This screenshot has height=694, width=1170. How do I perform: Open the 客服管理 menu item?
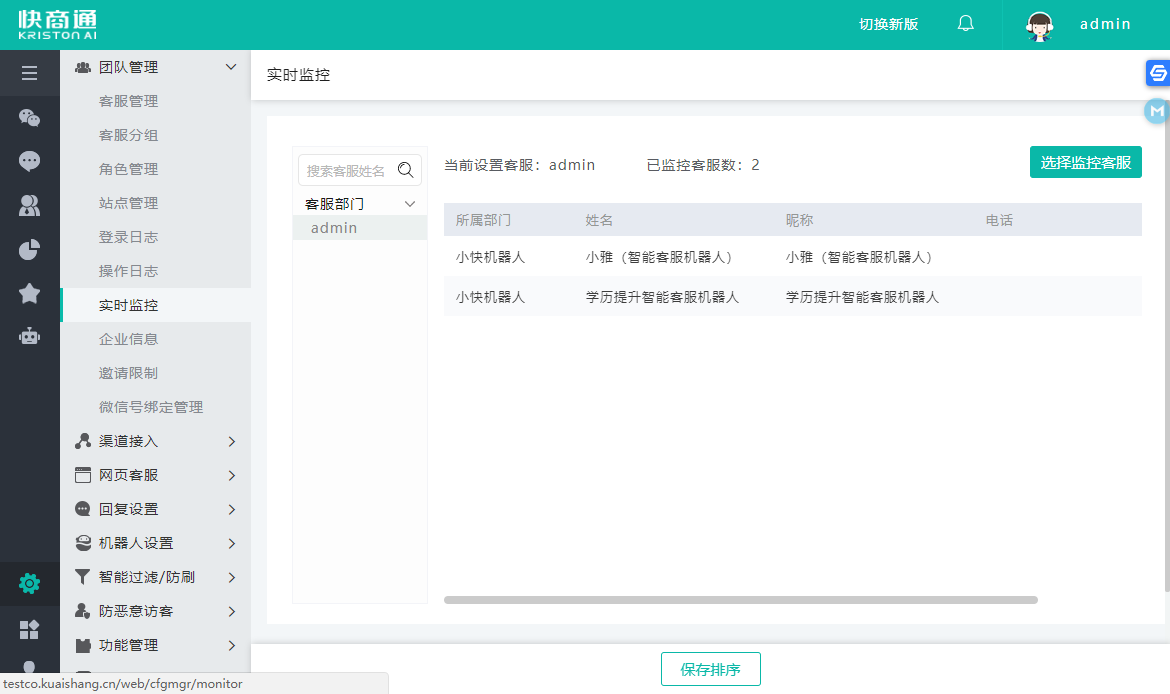pyautogui.click(x=128, y=101)
